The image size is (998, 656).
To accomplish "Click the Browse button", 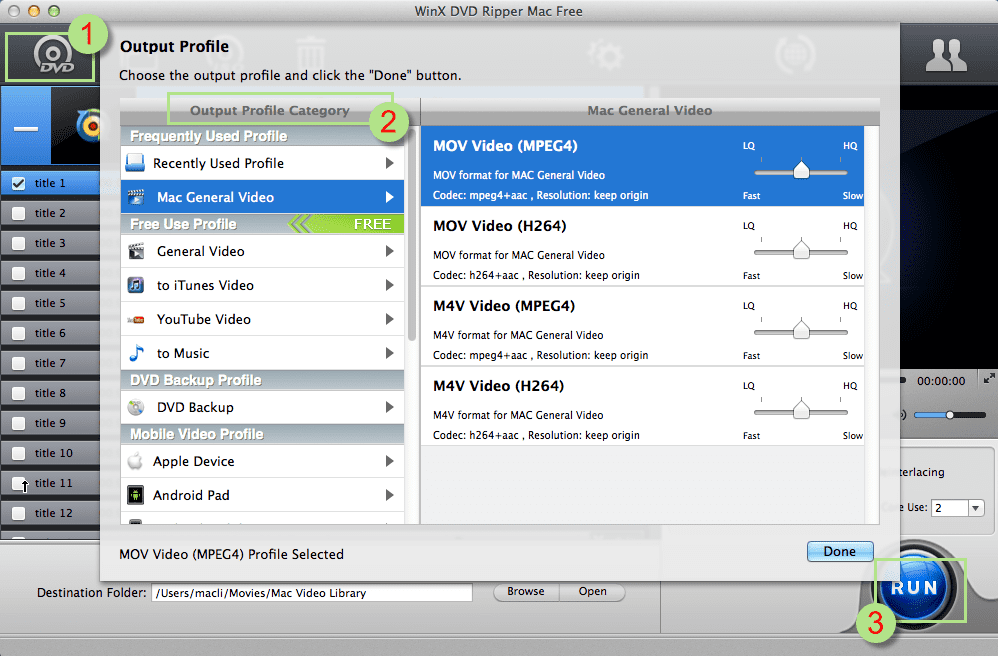I will click(x=526, y=592).
